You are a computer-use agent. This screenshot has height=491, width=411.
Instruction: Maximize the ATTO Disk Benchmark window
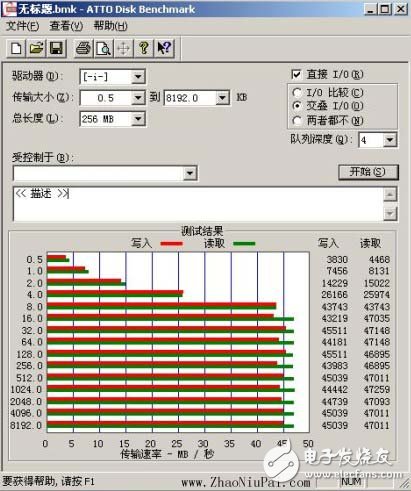pyautogui.click(x=385, y=9)
